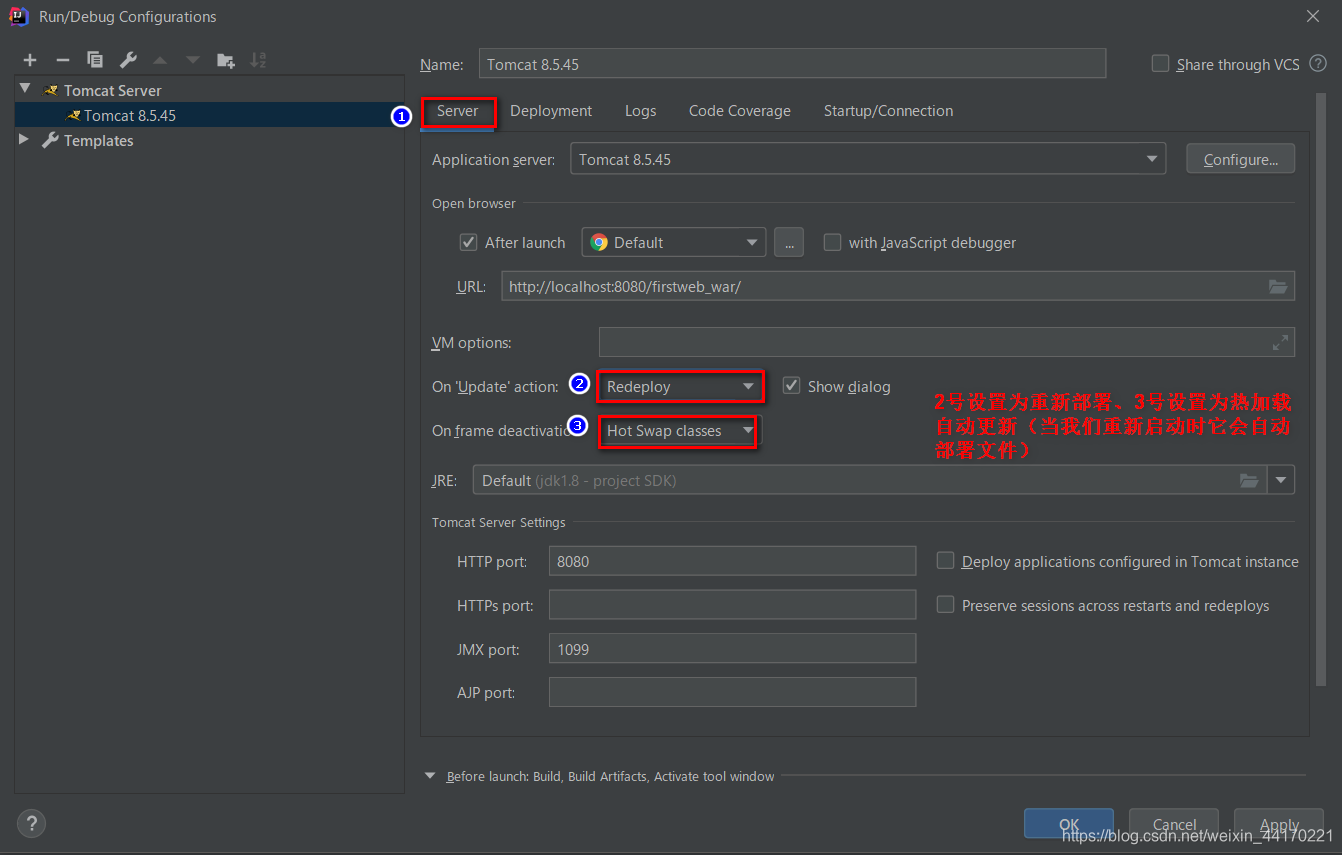Image resolution: width=1342 pixels, height=855 pixels.
Task: Enable Preserve sessions across restarts and redeploys
Action: pos(945,605)
